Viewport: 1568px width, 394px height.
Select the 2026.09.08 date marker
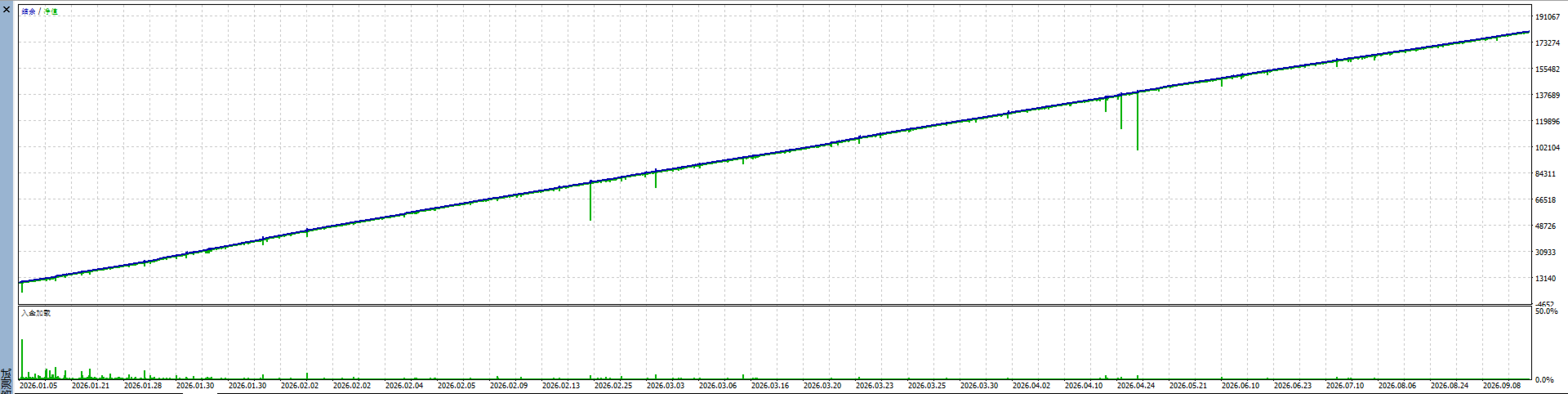tap(1502, 385)
